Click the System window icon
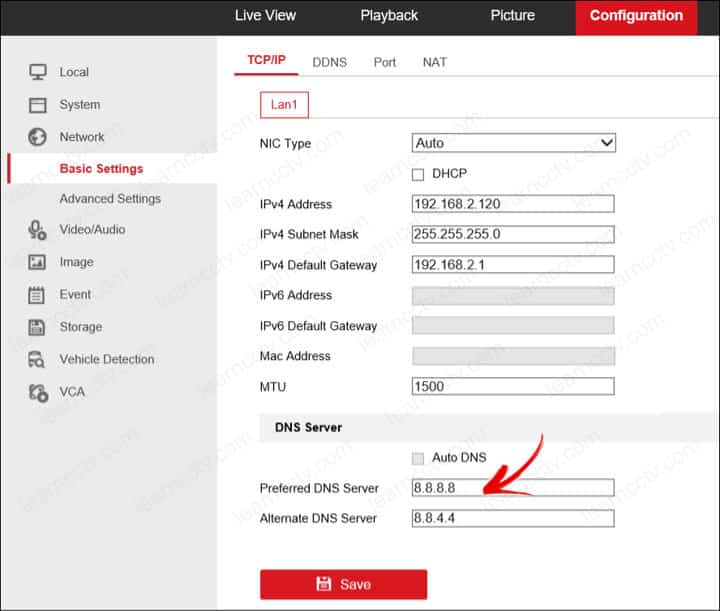The image size is (720, 611). point(38,105)
